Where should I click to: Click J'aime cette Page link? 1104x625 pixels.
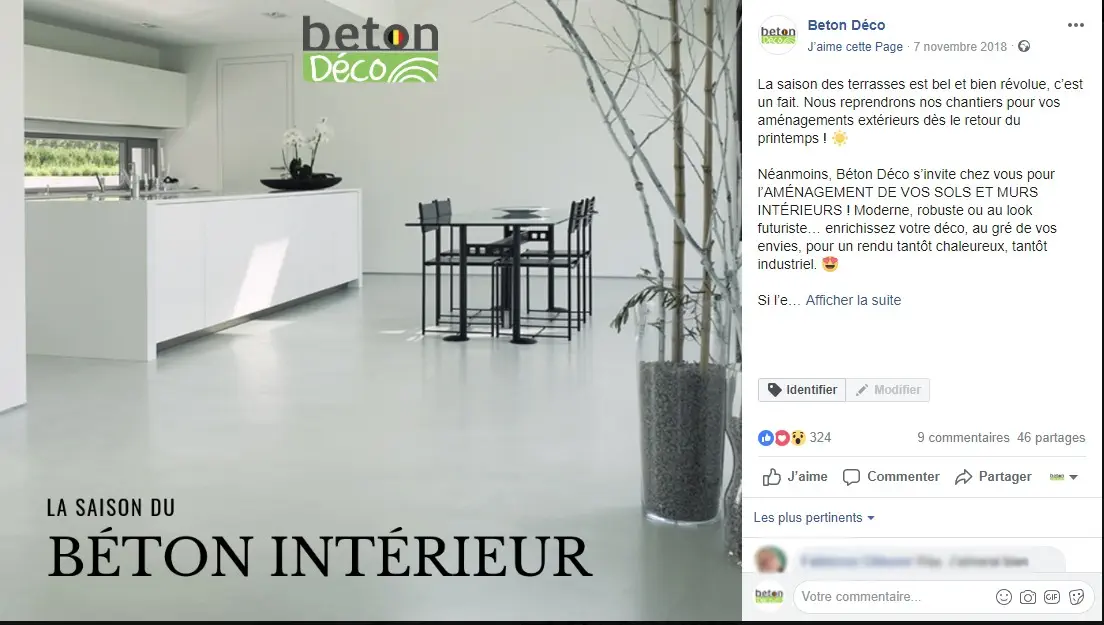[x=855, y=46]
